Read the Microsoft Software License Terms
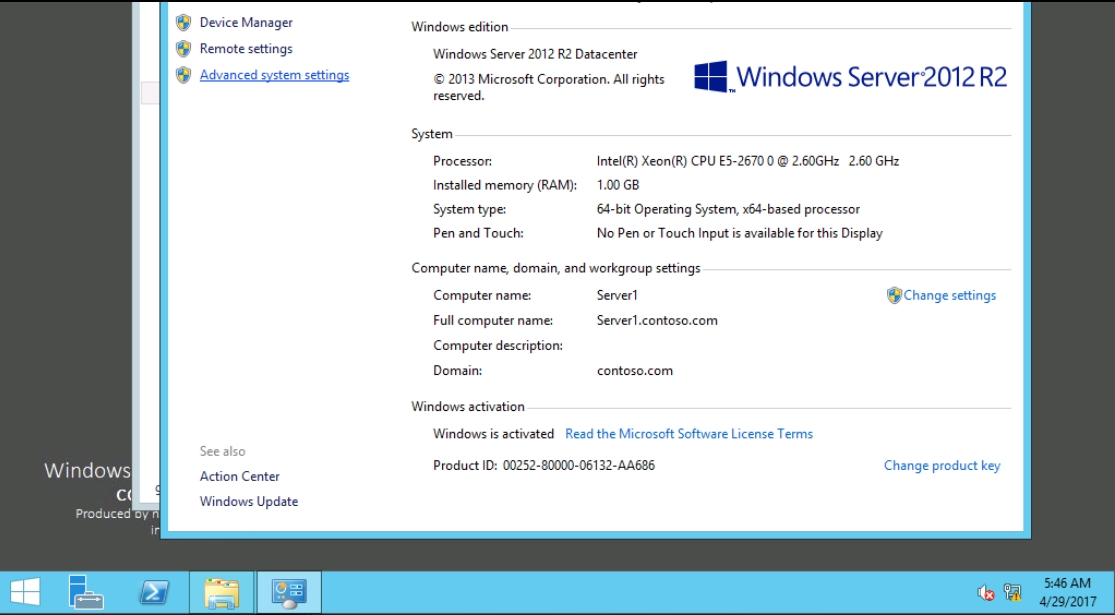1115x615 pixels. [688, 434]
